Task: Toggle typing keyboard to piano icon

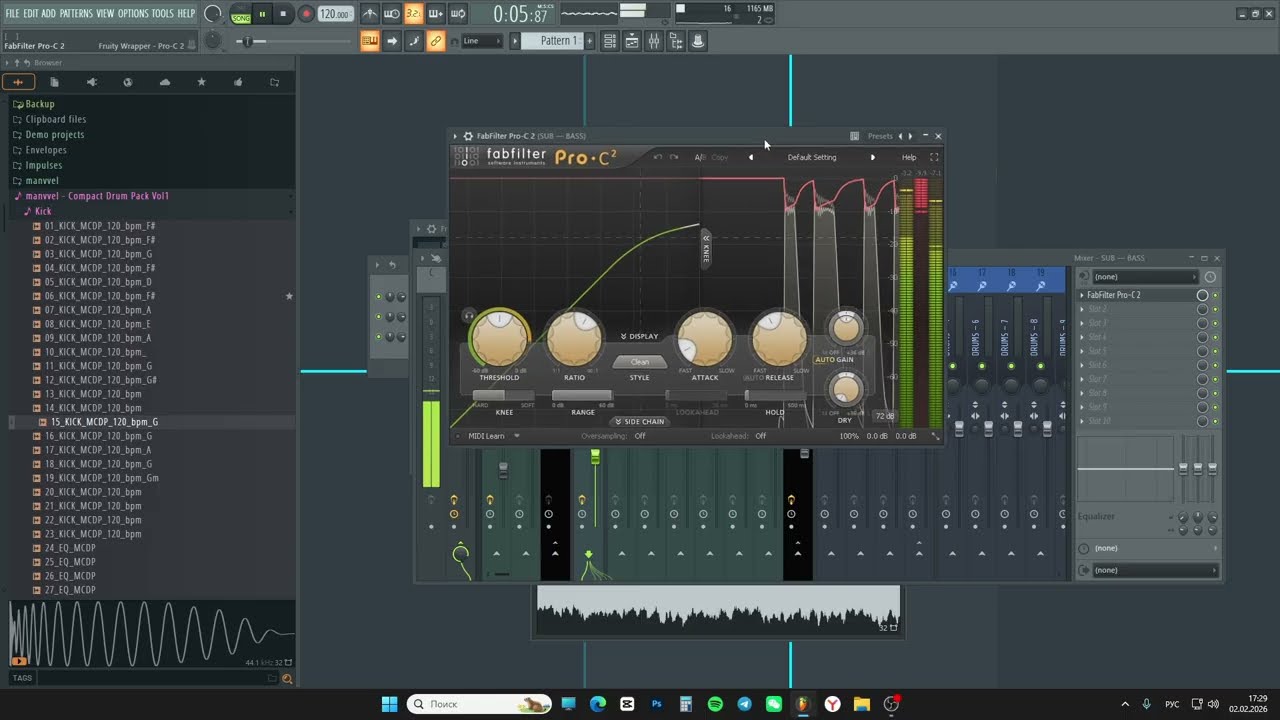Action: click(x=369, y=41)
